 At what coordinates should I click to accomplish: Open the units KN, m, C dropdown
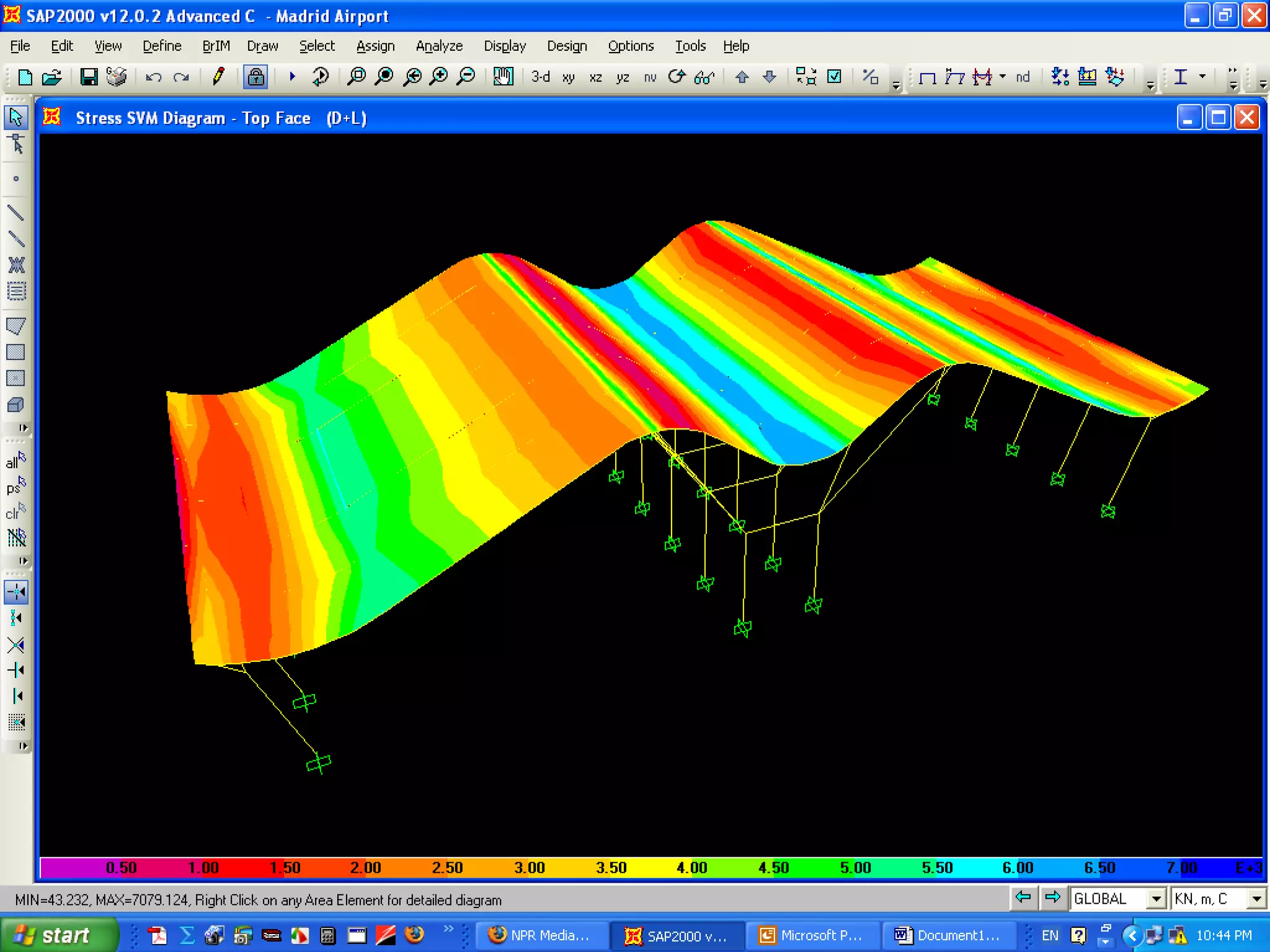1256,899
